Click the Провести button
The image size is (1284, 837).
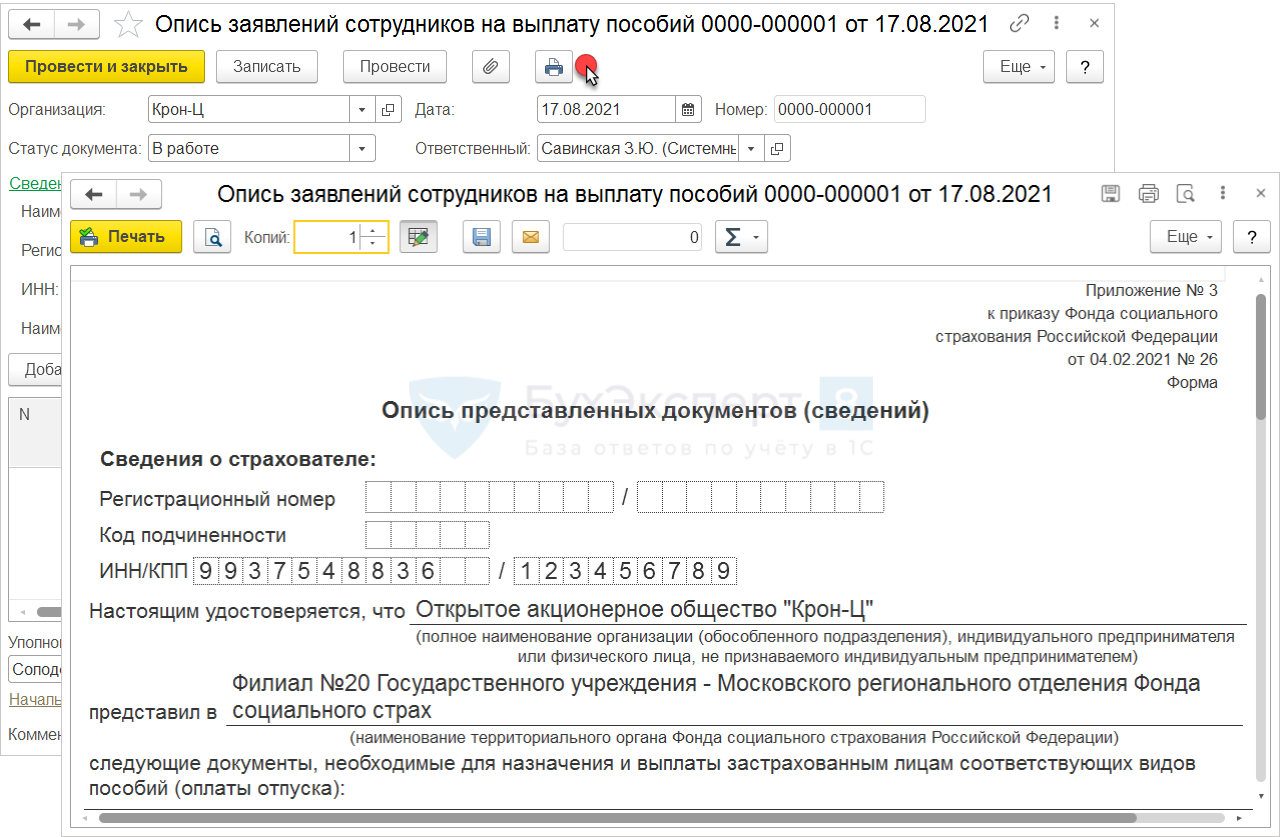click(x=395, y=67)
